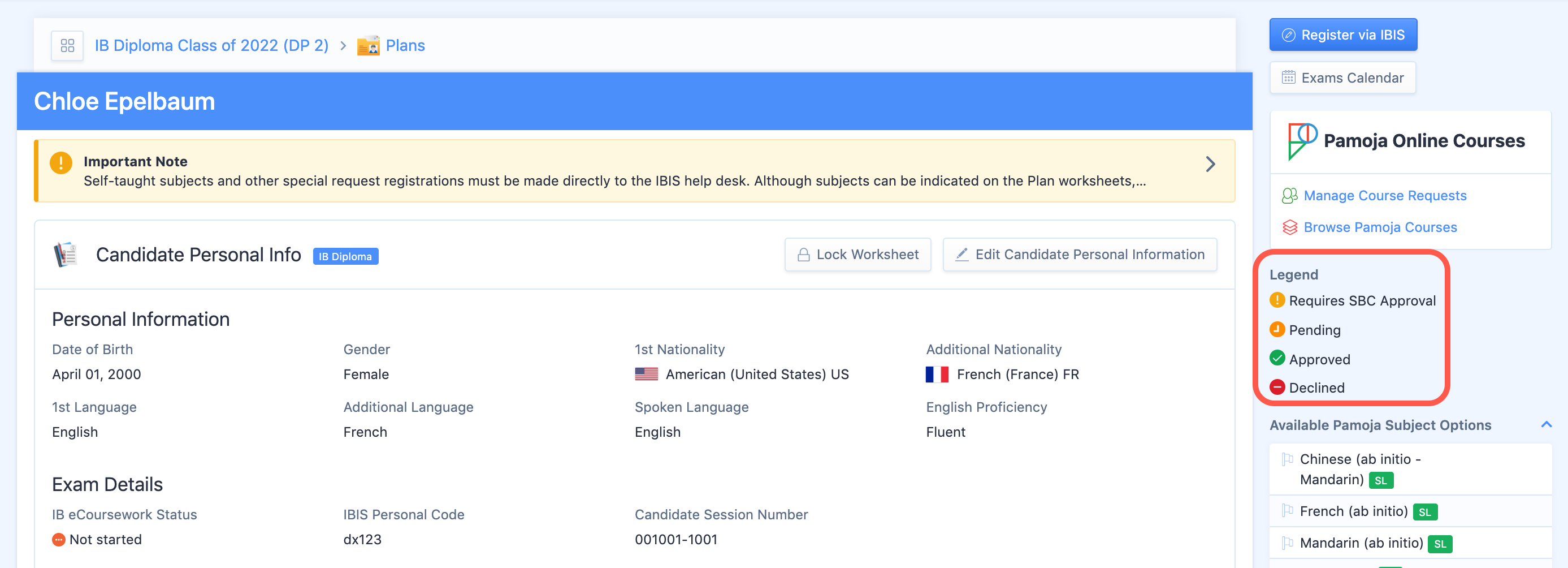Open Manage Course Requests
This screenshot has width=1568, height=568.
point(1384,196)
